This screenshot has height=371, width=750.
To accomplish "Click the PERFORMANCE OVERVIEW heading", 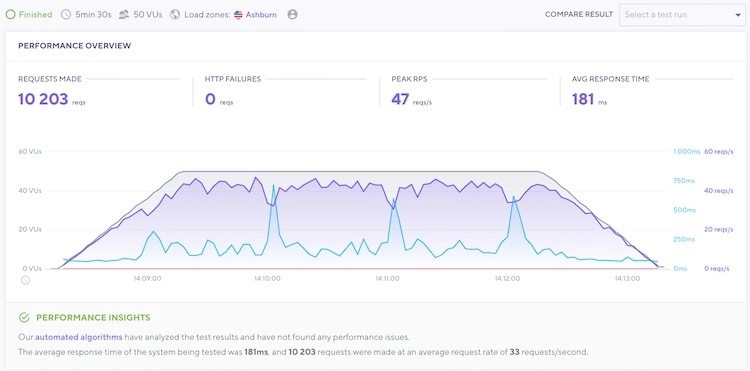I will [x=75, y=46].
